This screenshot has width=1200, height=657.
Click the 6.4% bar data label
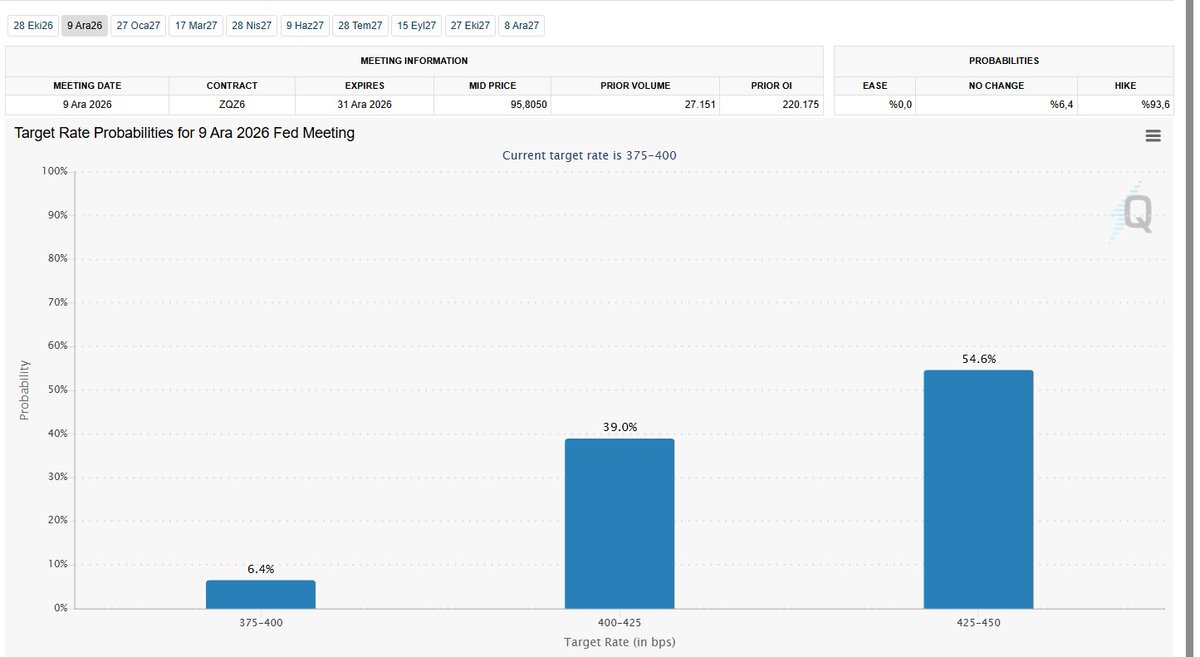coord(261,569)
